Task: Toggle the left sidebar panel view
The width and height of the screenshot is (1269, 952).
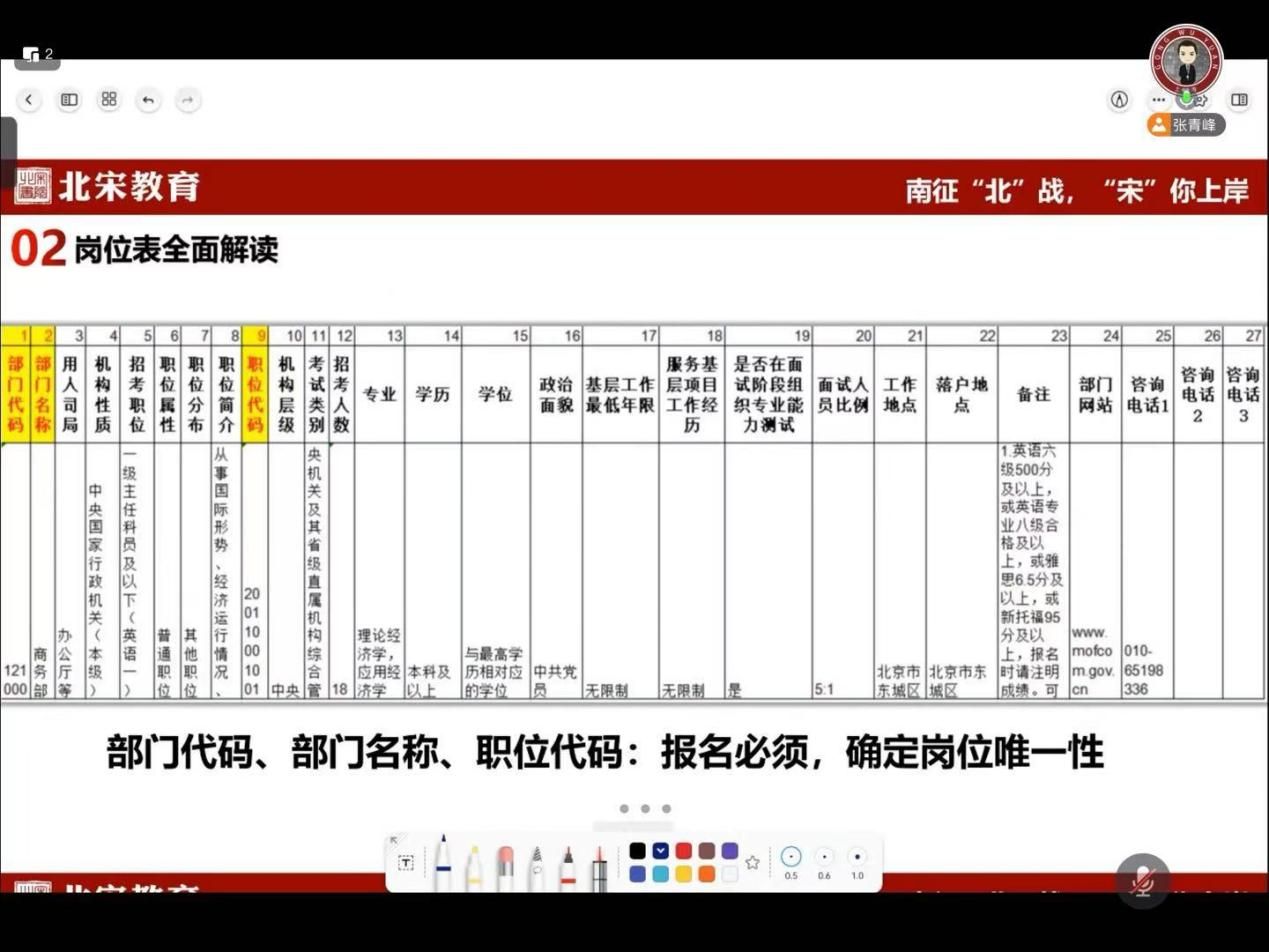Action: (x=69, y=99)
